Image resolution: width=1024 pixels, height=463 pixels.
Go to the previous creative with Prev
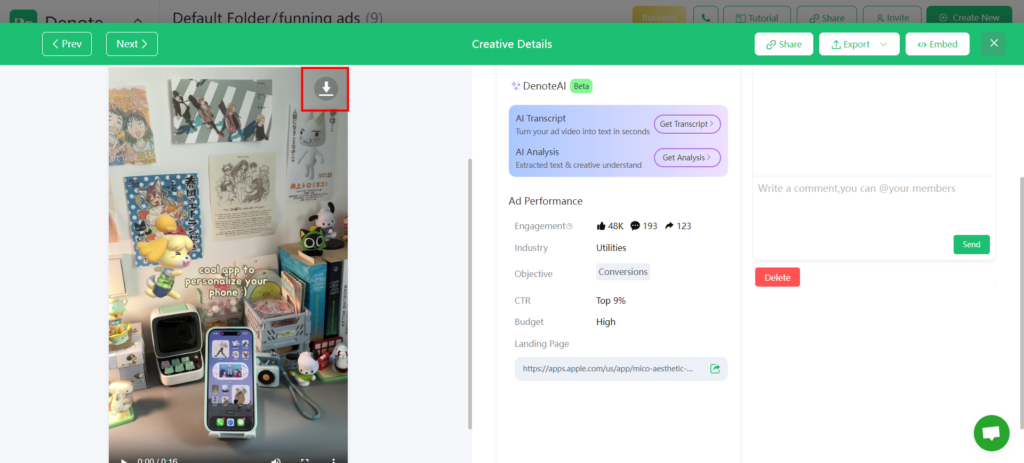(67, 44)
